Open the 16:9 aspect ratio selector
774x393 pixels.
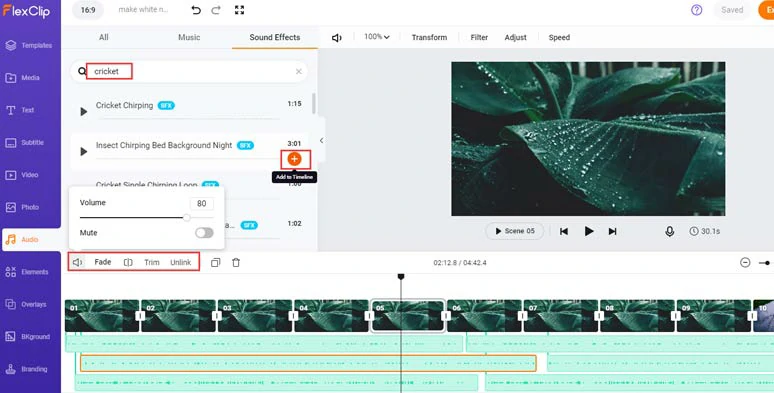point(88,10)
